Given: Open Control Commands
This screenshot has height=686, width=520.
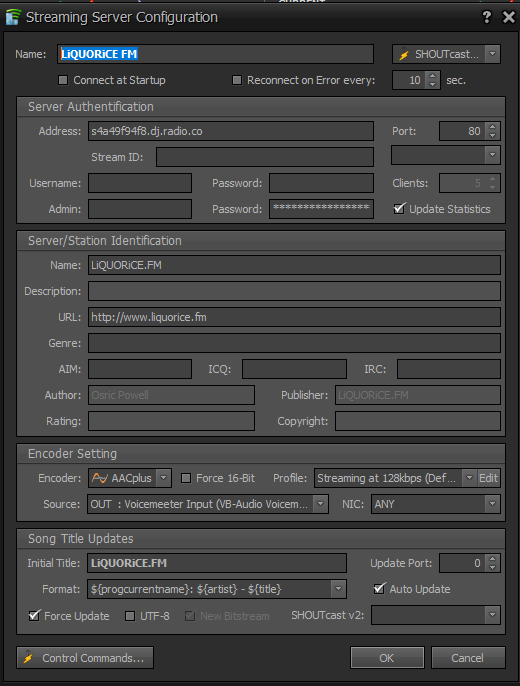Looking at the screenshot, I should (x=85, y=658).
